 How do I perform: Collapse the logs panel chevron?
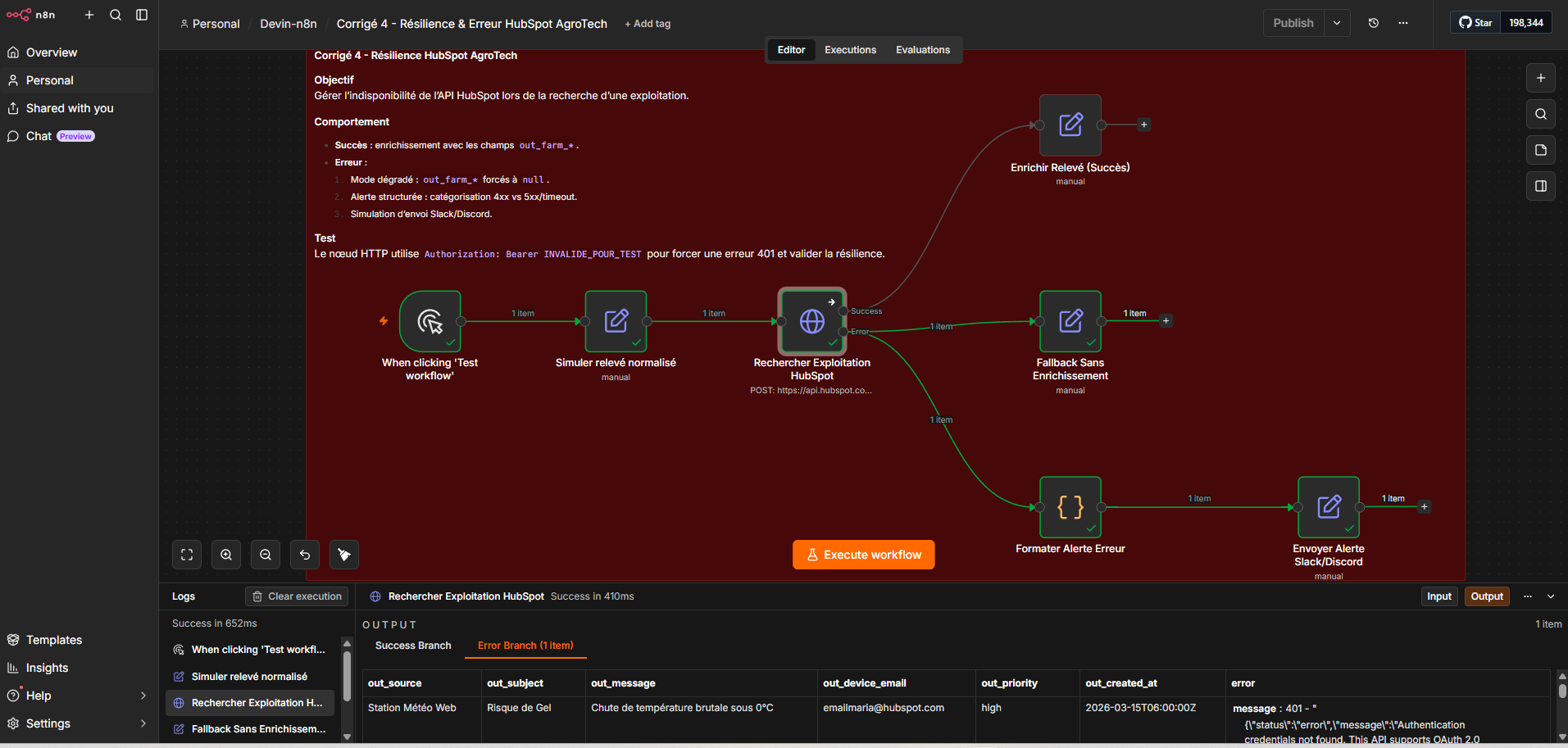1551,596
